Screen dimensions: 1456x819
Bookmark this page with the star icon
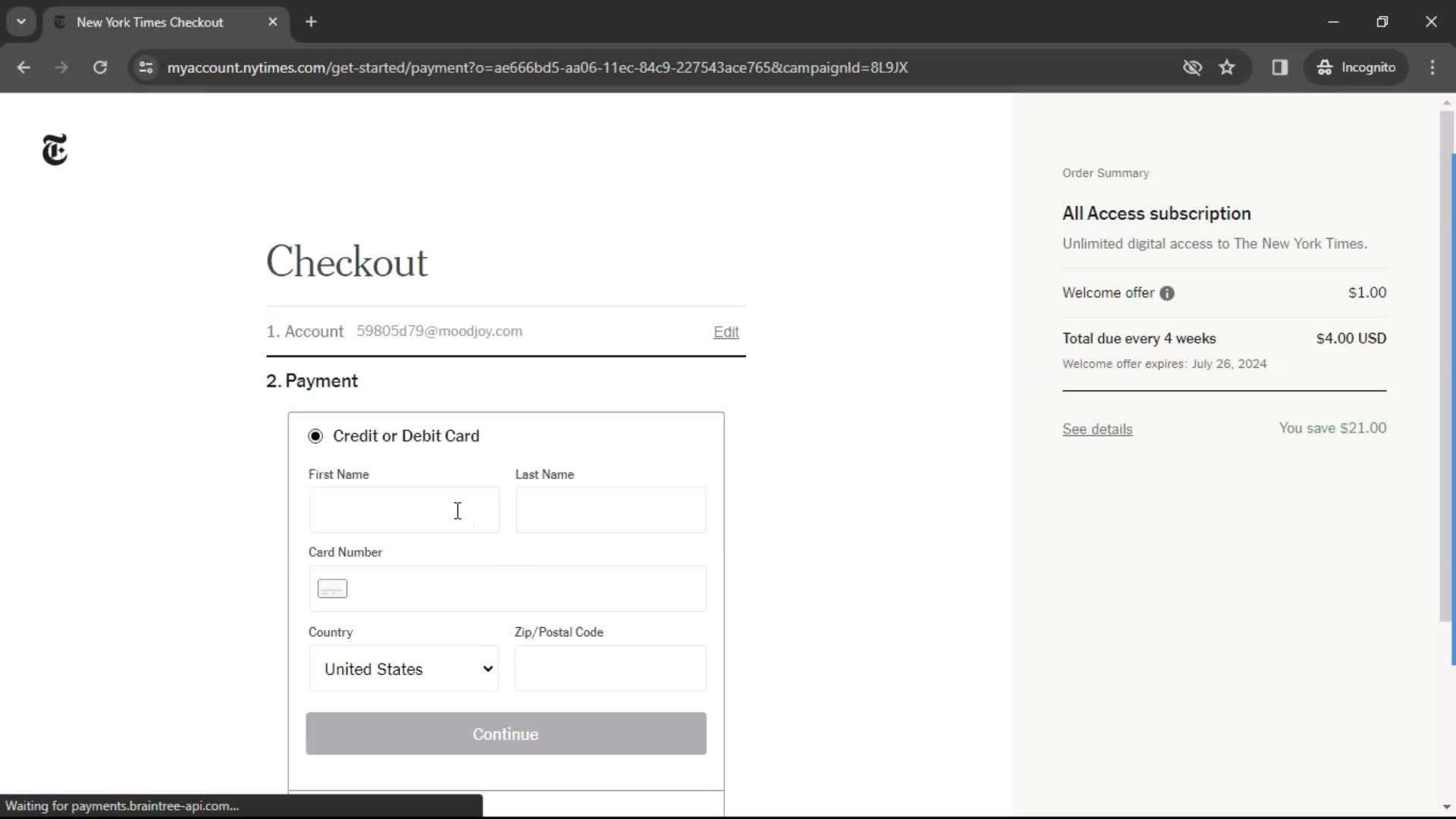[x=1227, y=67]
